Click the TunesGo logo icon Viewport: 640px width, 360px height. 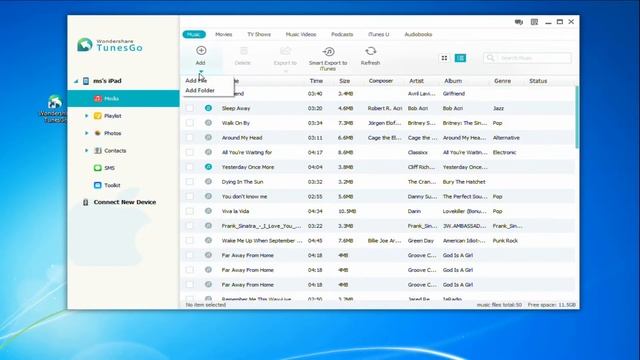(x=85, y=45)
